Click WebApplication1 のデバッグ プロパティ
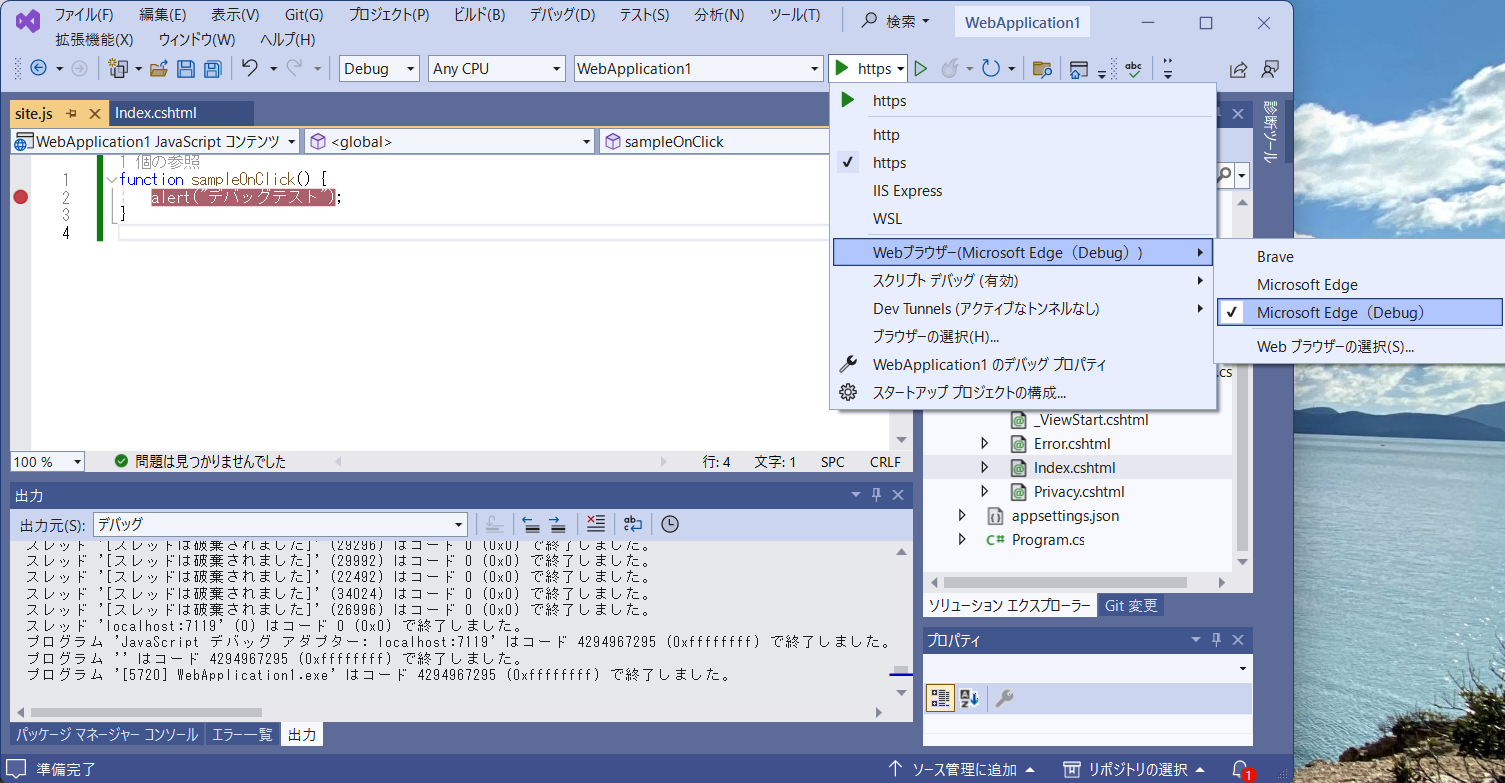Viewport: 1505px width, 783px height. [x=1022, y=365]
